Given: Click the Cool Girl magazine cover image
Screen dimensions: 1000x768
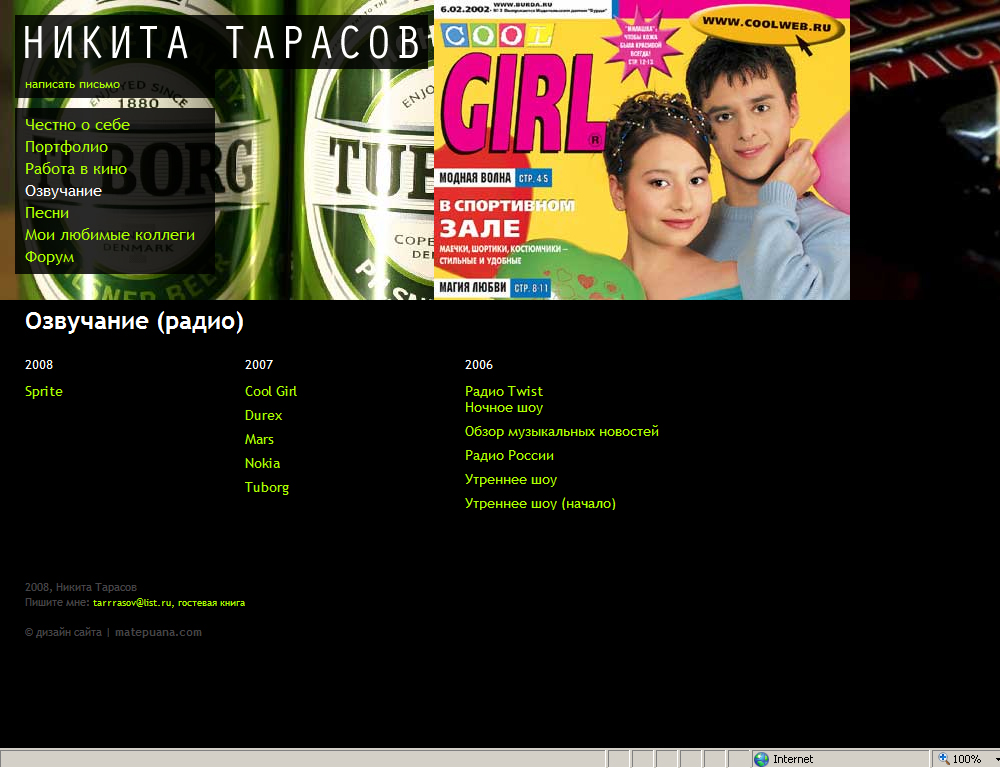Looking at the screenshot, I should coord(641,150).
